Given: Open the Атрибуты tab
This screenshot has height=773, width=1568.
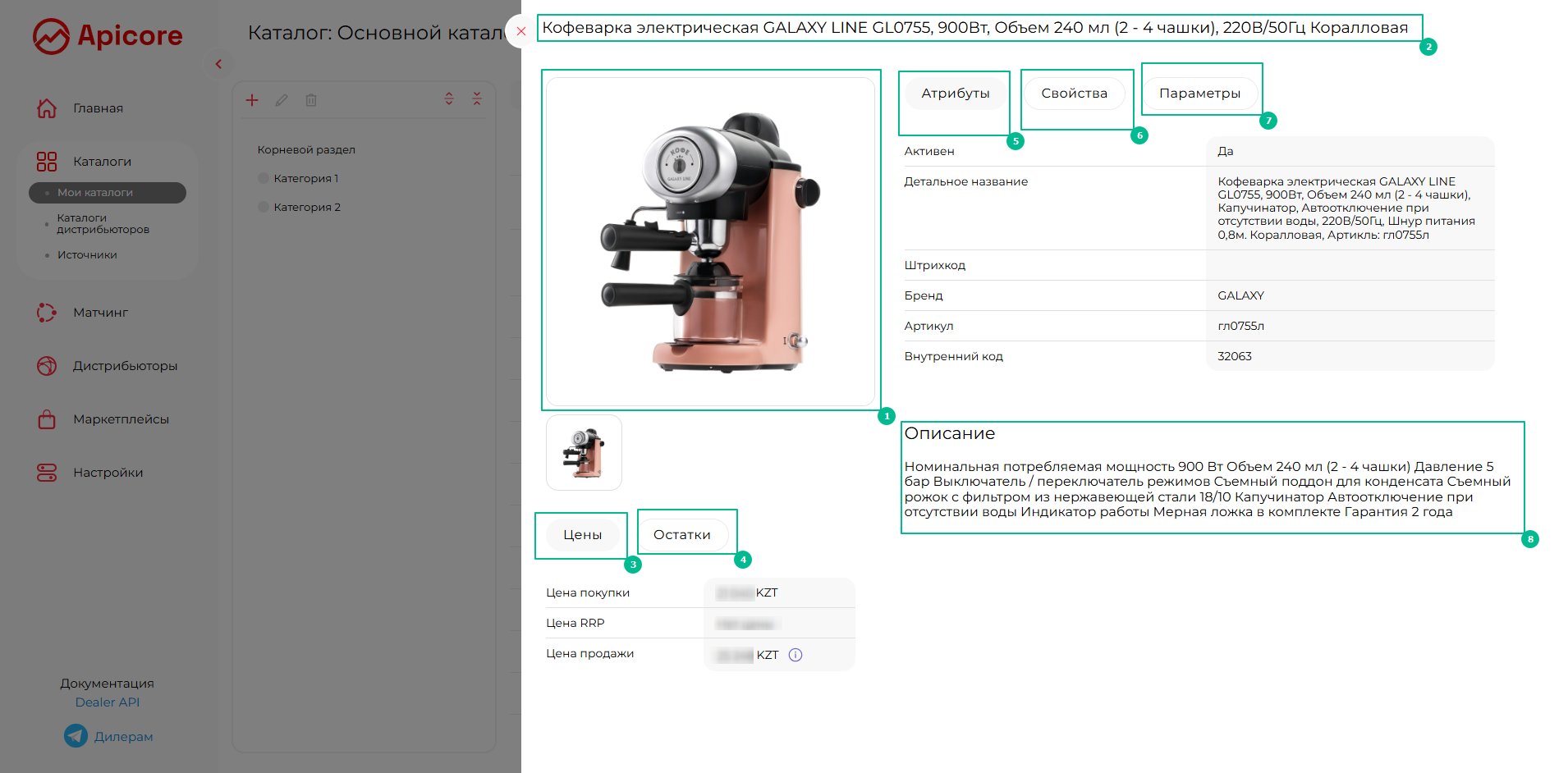Looking at the screenshot, I should 956,94.
